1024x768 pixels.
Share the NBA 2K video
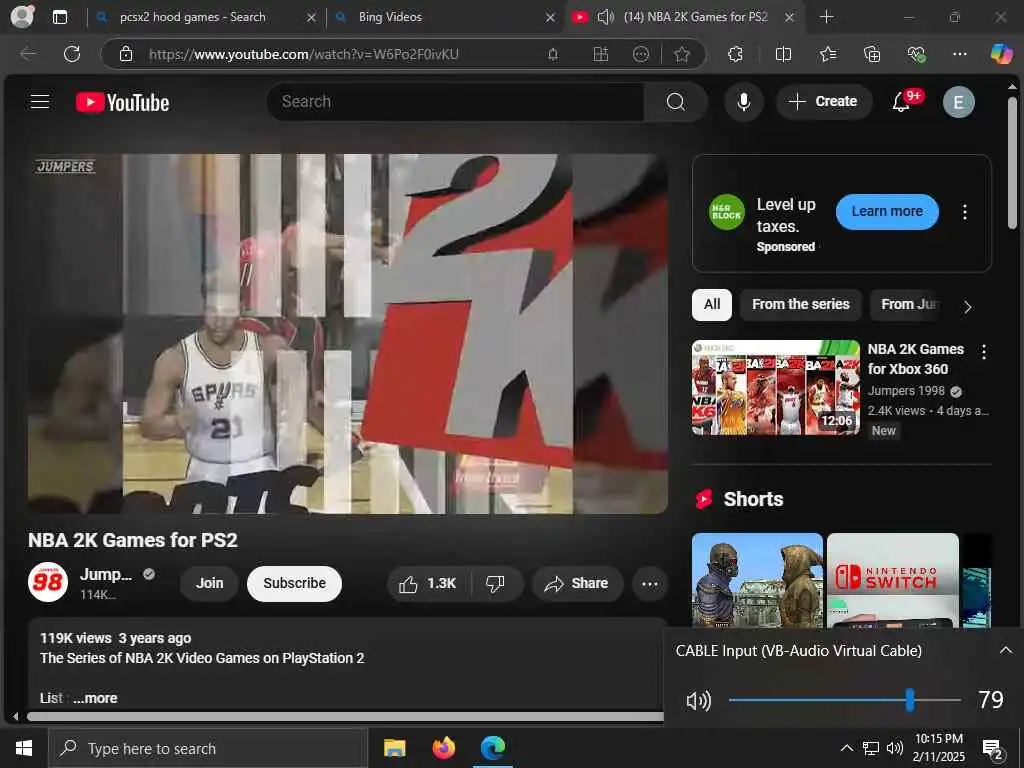[x=577, y=583]
